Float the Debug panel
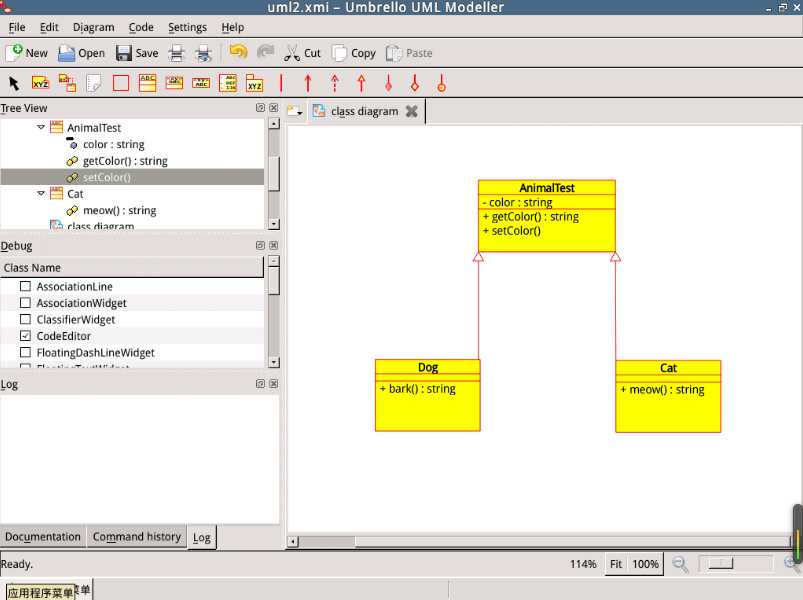Screen dimensions: 803x600 coord(260,245)
